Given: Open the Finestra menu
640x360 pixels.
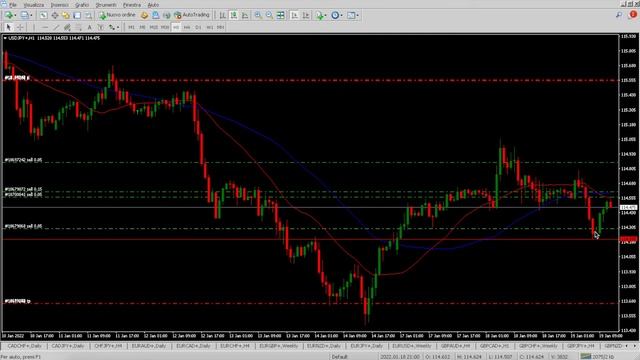Looking at the screenshot, I should pyautogui.click(x=132, y=5).
